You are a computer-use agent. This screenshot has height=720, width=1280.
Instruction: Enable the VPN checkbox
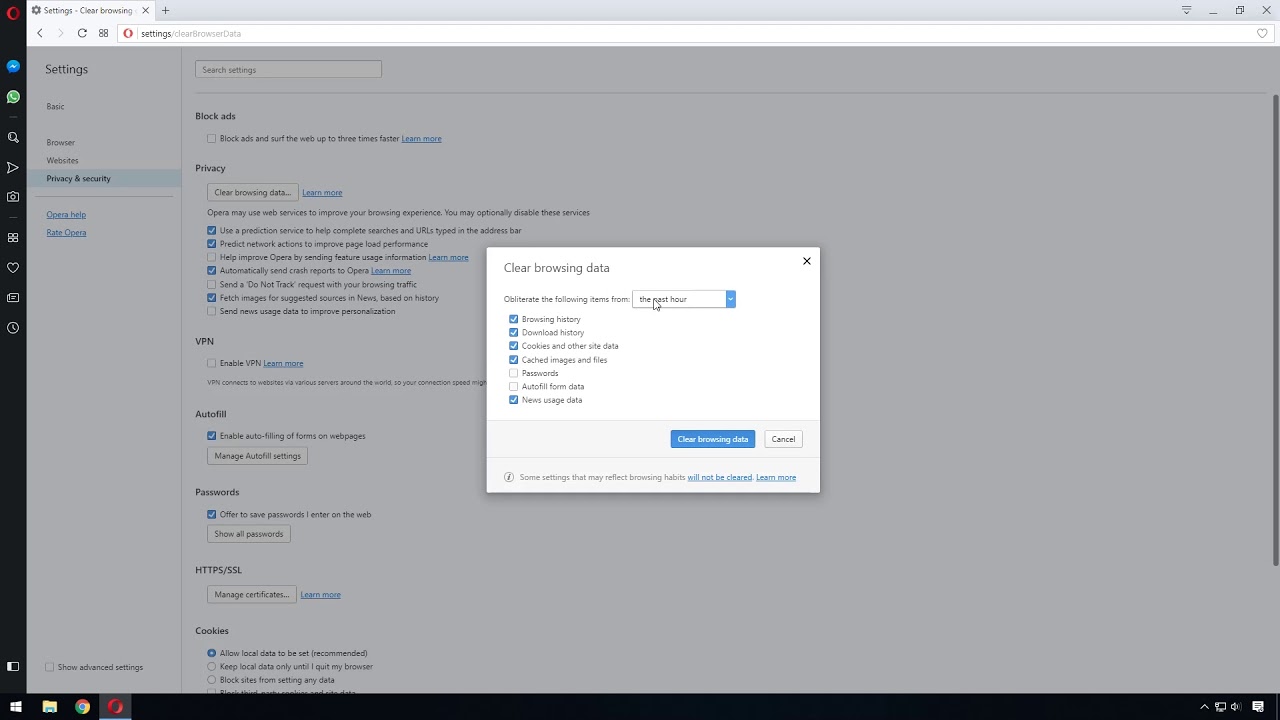click(x=212, y=363)
